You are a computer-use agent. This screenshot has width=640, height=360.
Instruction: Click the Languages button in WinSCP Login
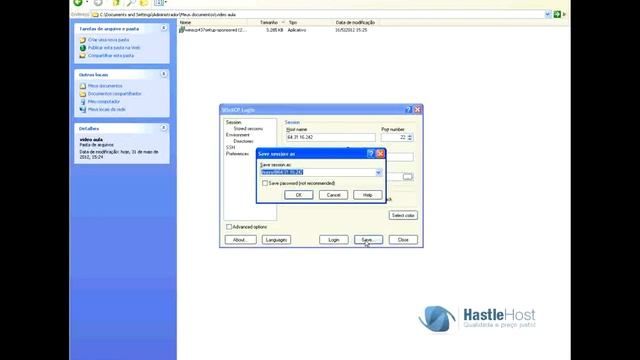tap(276, 240)
